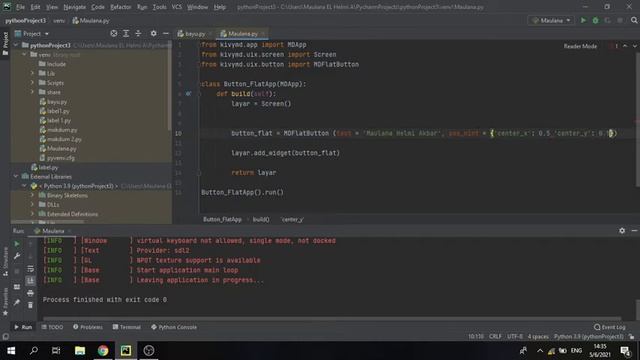Viewport: 640px width, 360px height.
Task: Open File Explorer from the taskbar
Action: [80, 351]
